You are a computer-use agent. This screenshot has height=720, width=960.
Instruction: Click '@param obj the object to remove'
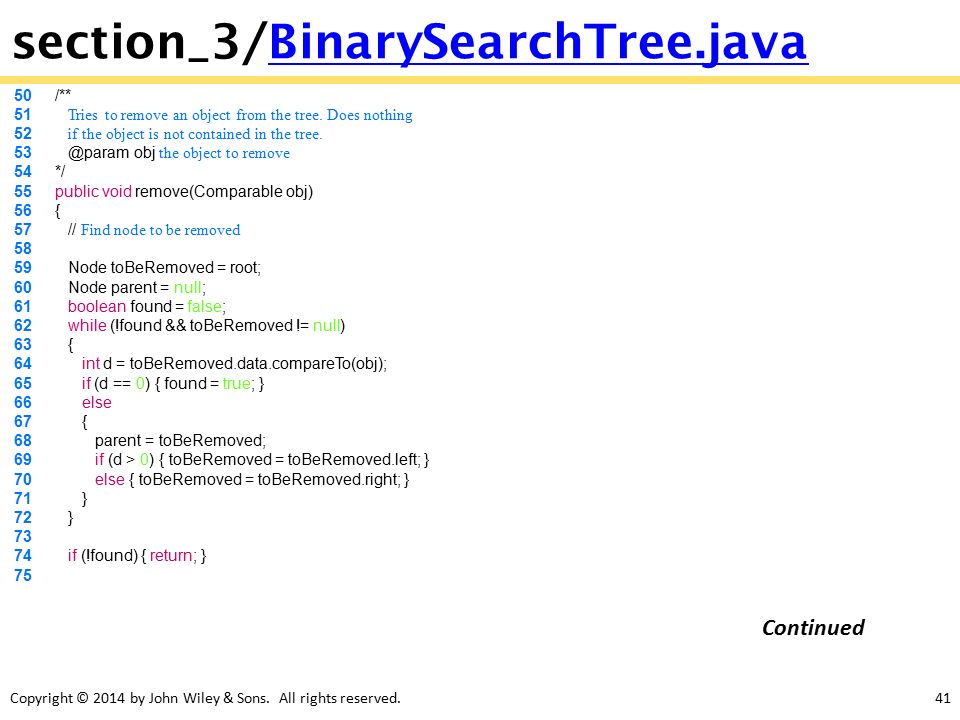tap(179, 153)
